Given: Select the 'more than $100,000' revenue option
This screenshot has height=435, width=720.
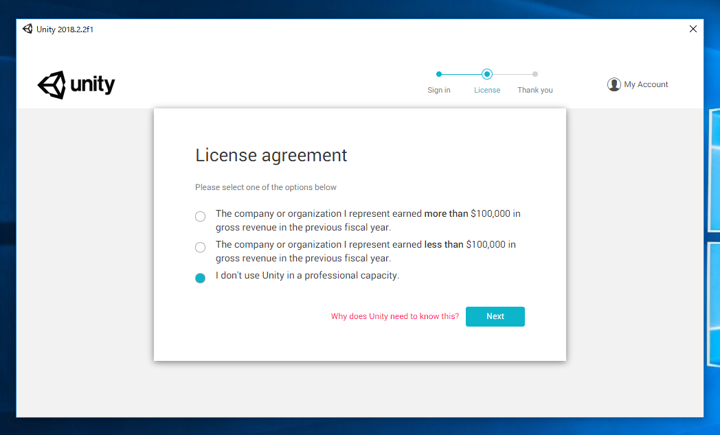Looking at the screenshot, I should pyautogui.click(x=200, y=216).
